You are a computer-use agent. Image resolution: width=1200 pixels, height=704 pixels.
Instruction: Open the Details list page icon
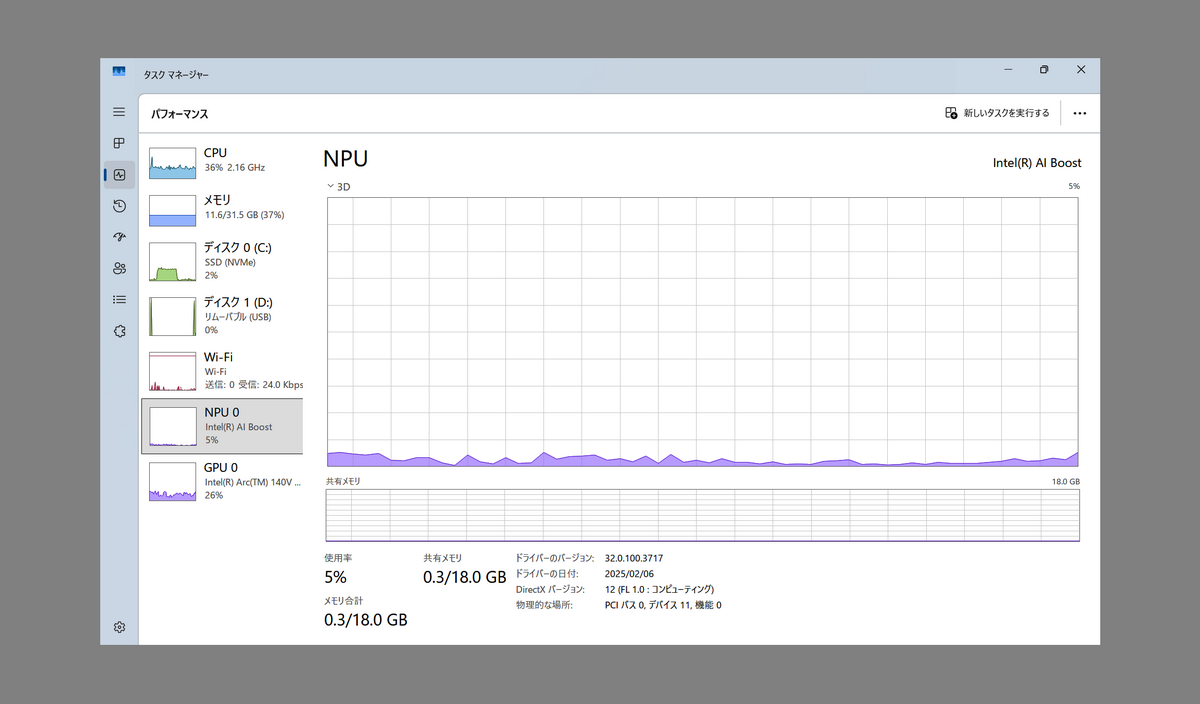(119, 299)
